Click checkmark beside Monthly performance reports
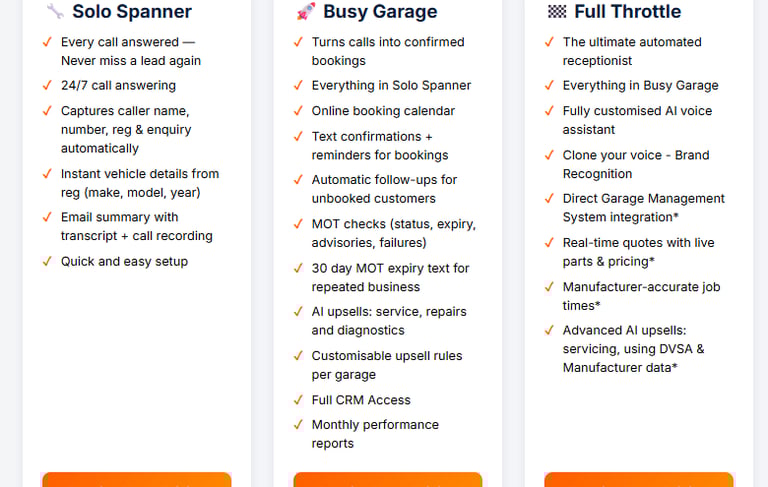The image size is (768, 487). click(x=298, y=424)
